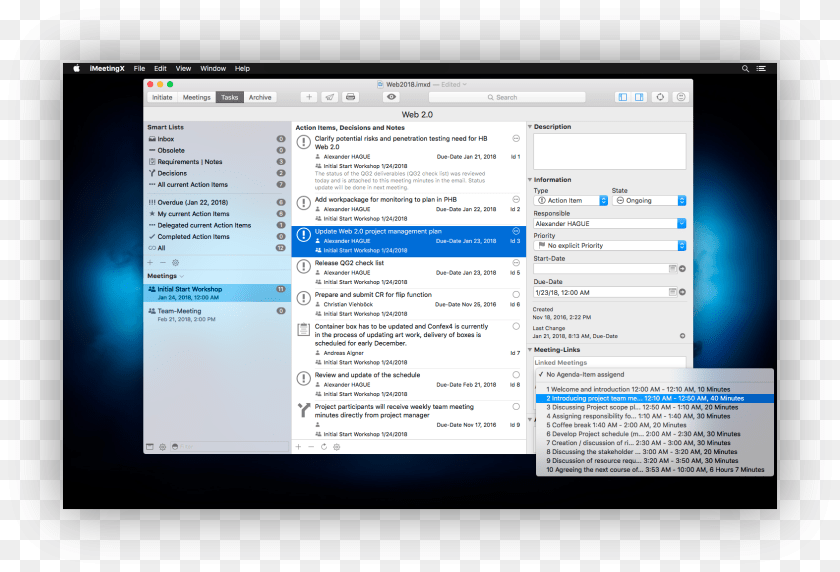840x572 pixels.
Task: Click the Due-Date calendar picker icon
Action: coord(672,292)
